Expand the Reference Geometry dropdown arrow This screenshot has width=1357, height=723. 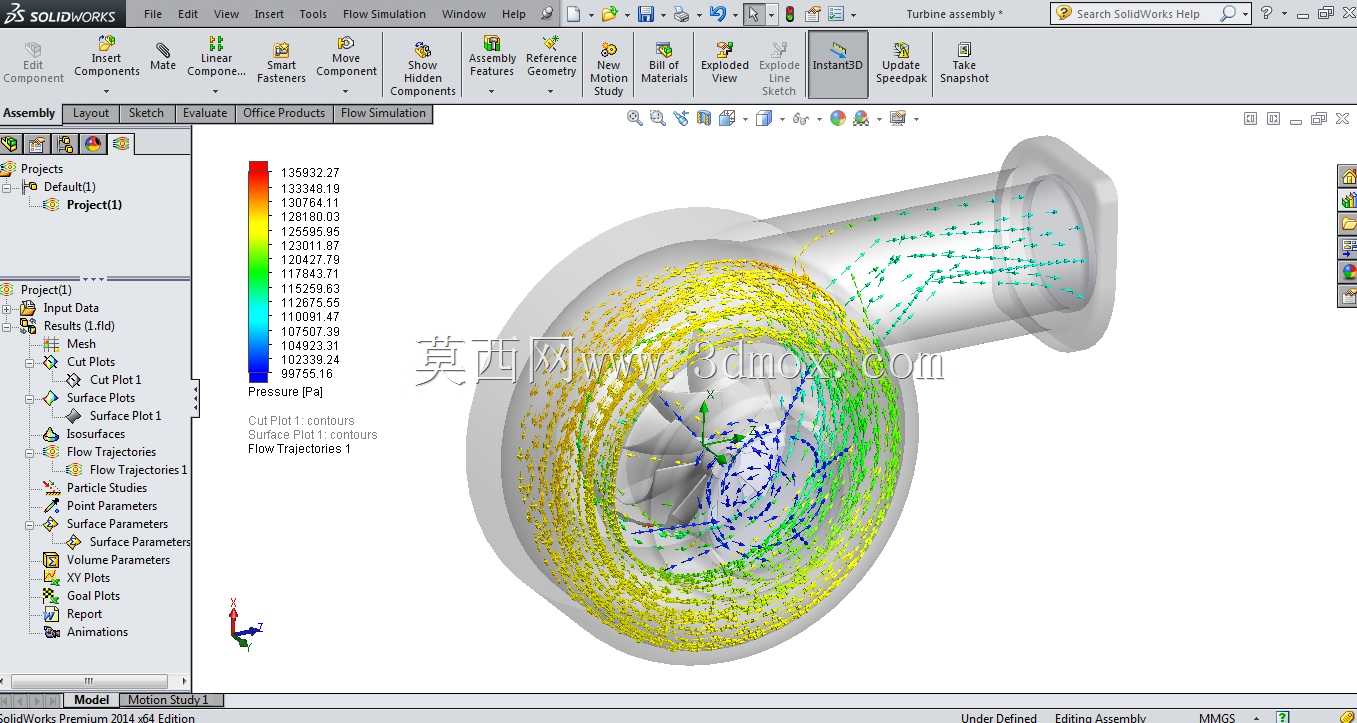pyautogui.click(x=551, y=91)
